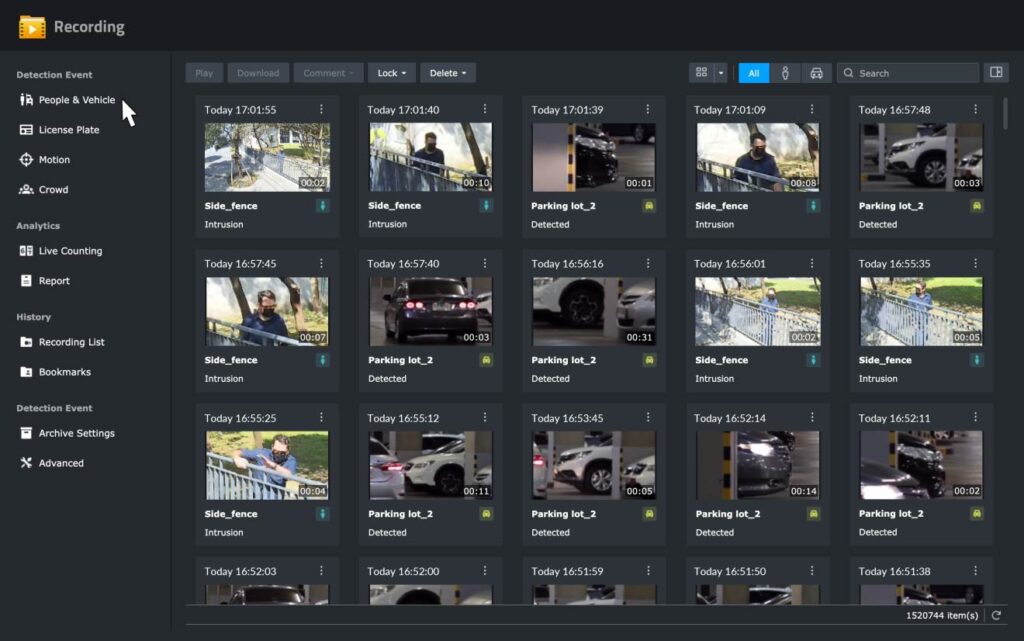Click person icon on Today 16:56:01 card
1024x641 pixels.
[x=813, y=360]
